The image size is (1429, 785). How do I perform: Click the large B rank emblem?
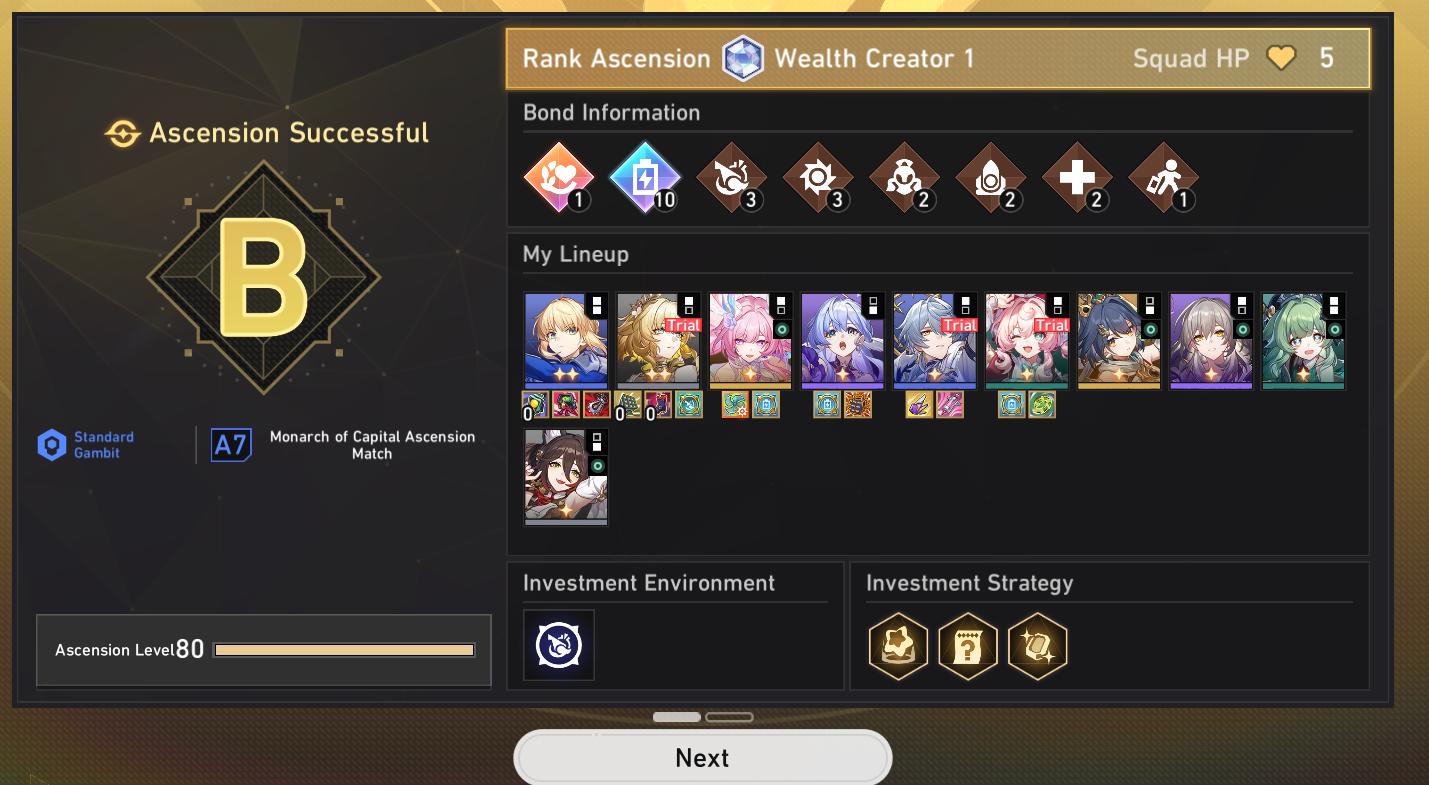tap(264, 275)
